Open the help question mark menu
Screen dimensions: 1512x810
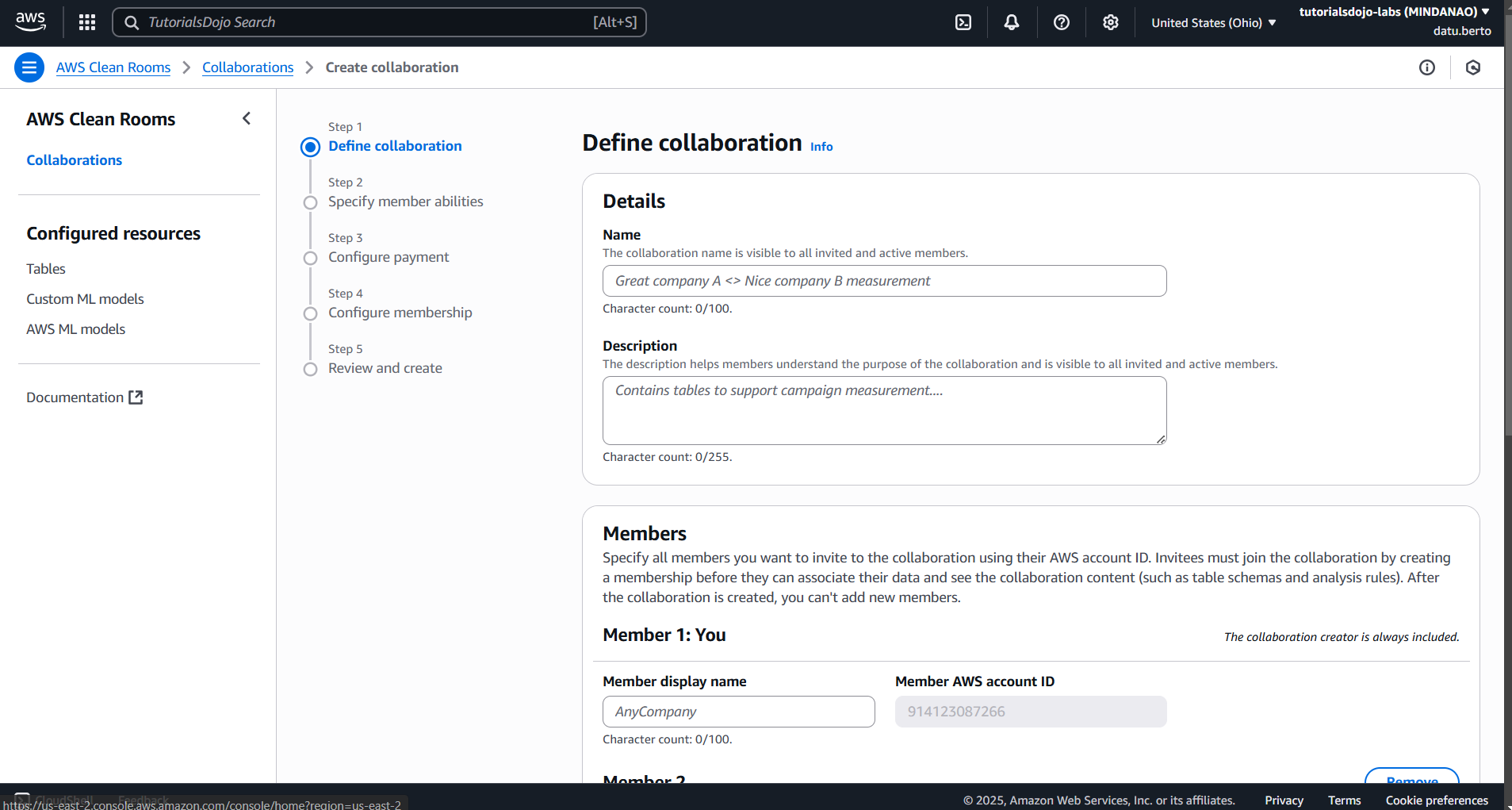1062,22
